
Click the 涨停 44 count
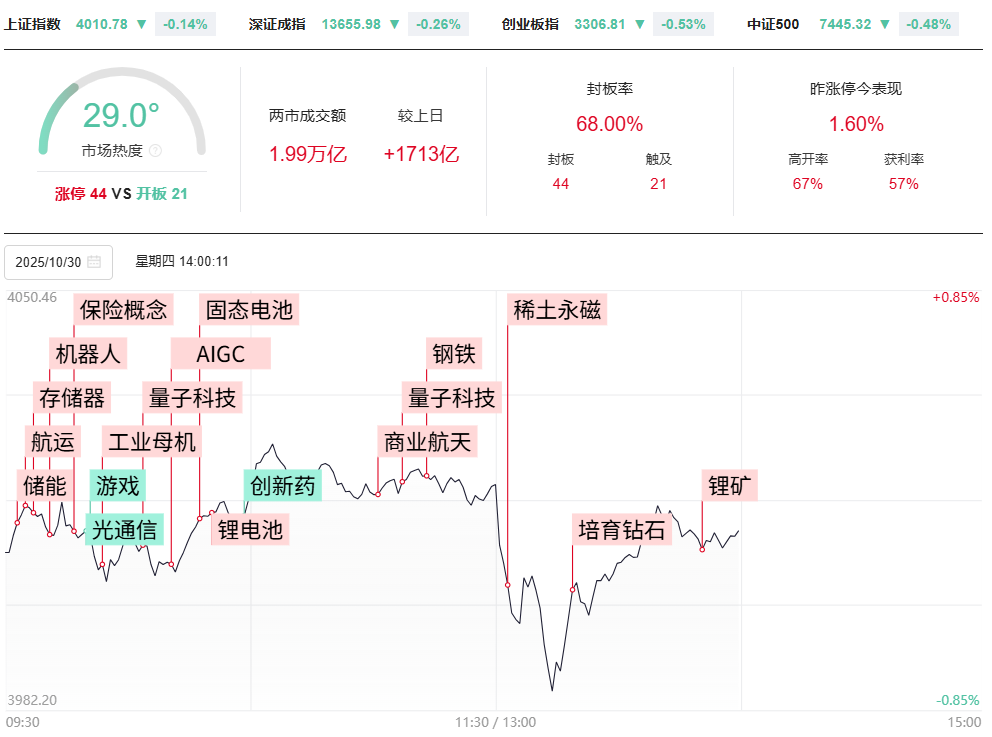(80, 194)
